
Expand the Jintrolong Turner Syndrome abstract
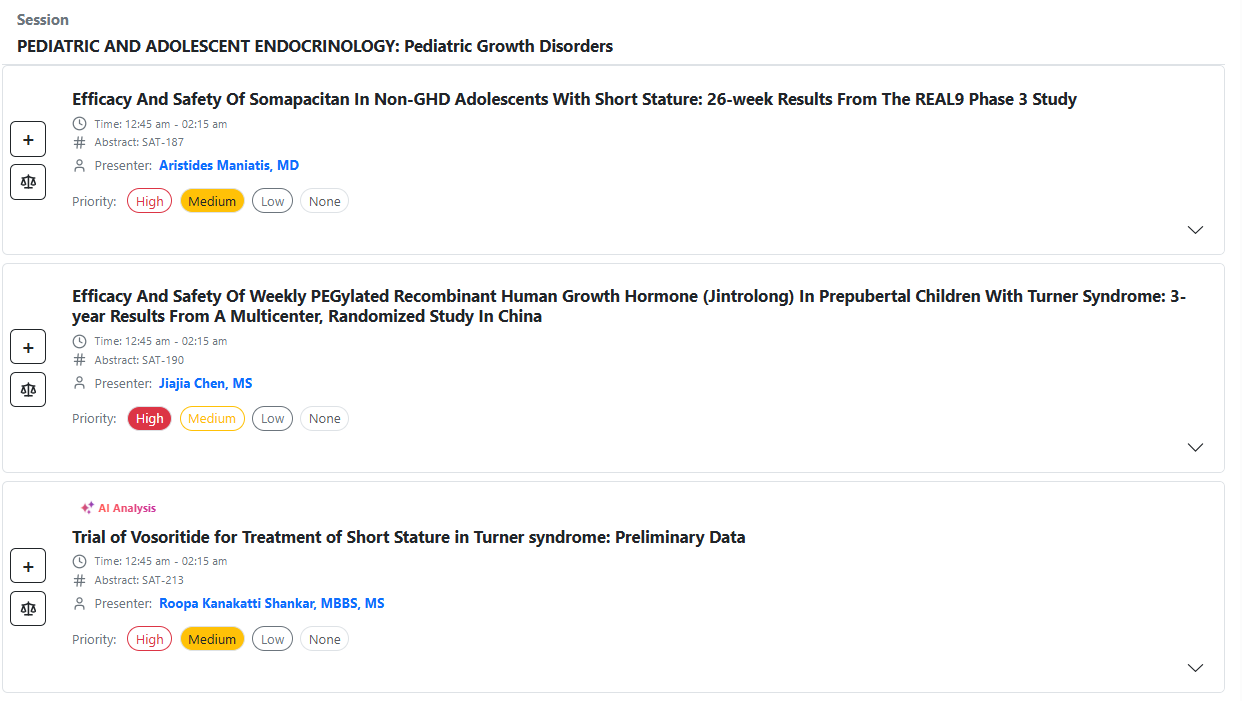click(x=1195, y=448)
